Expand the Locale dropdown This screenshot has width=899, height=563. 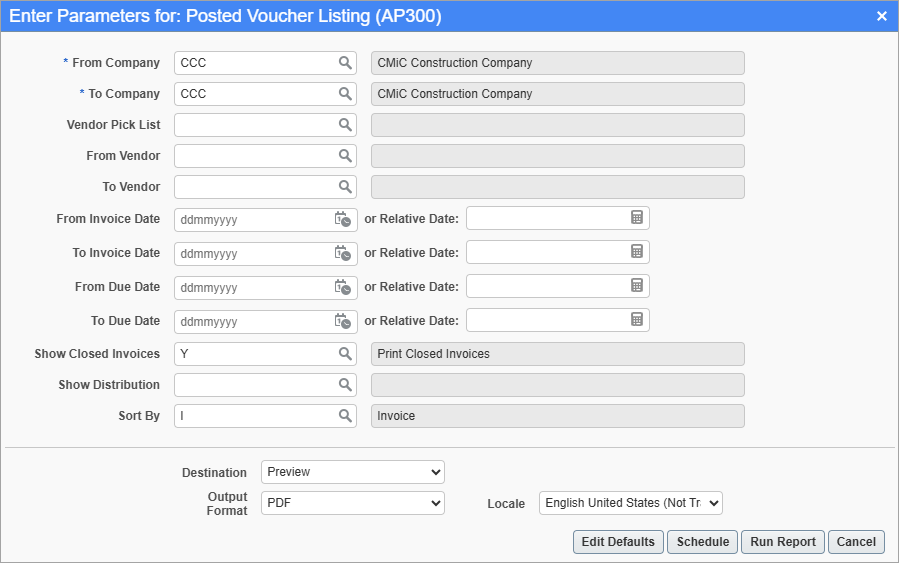631,503
